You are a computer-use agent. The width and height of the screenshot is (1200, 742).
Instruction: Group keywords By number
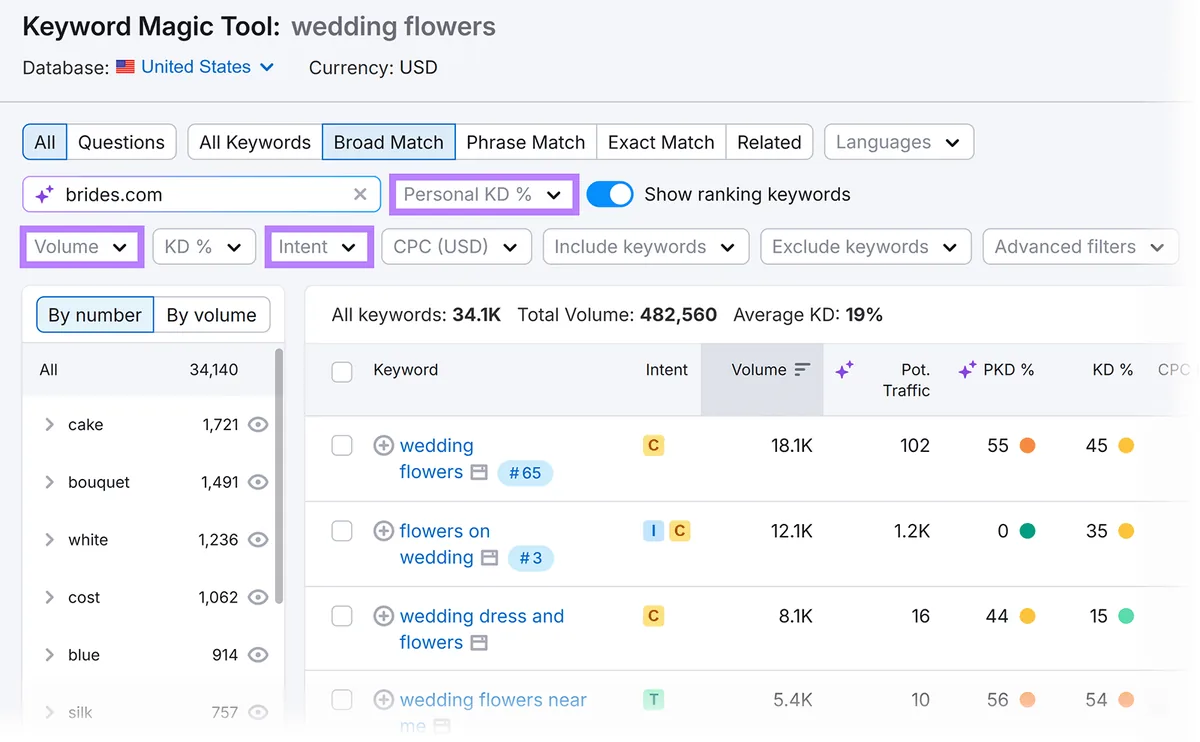[95, 315]
